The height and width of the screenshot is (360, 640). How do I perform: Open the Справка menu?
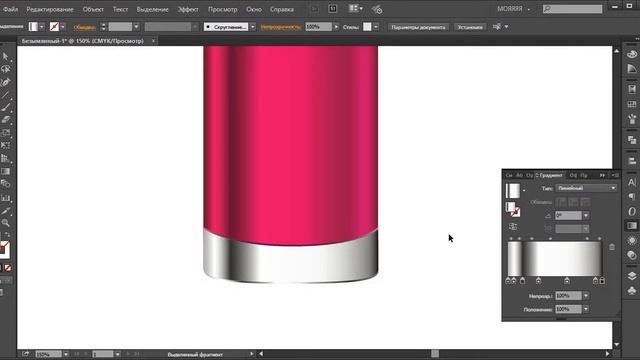[282, 9]
